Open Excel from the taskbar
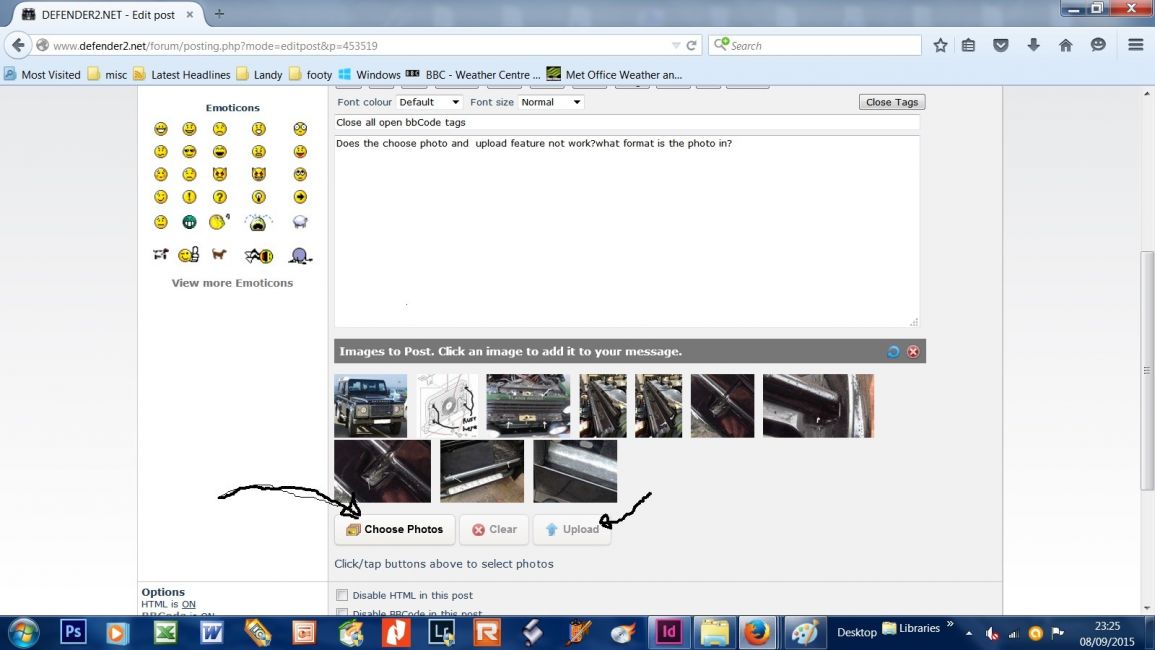 [165, 632]
